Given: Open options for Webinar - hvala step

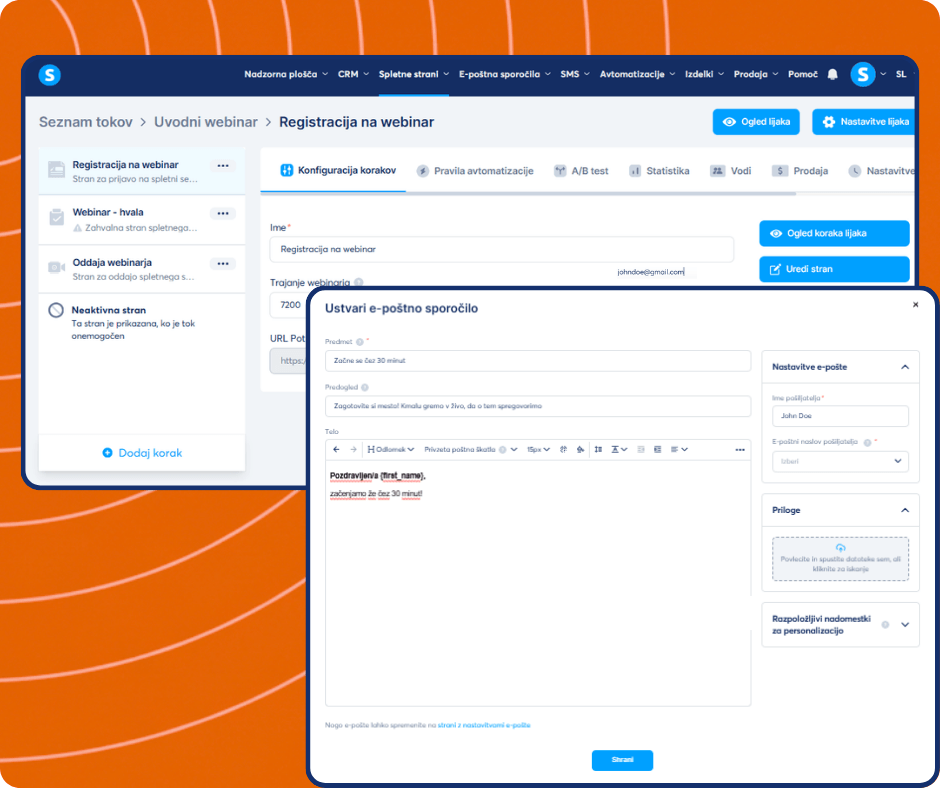Looking at the screenshot, I should (x=223, y=213).
